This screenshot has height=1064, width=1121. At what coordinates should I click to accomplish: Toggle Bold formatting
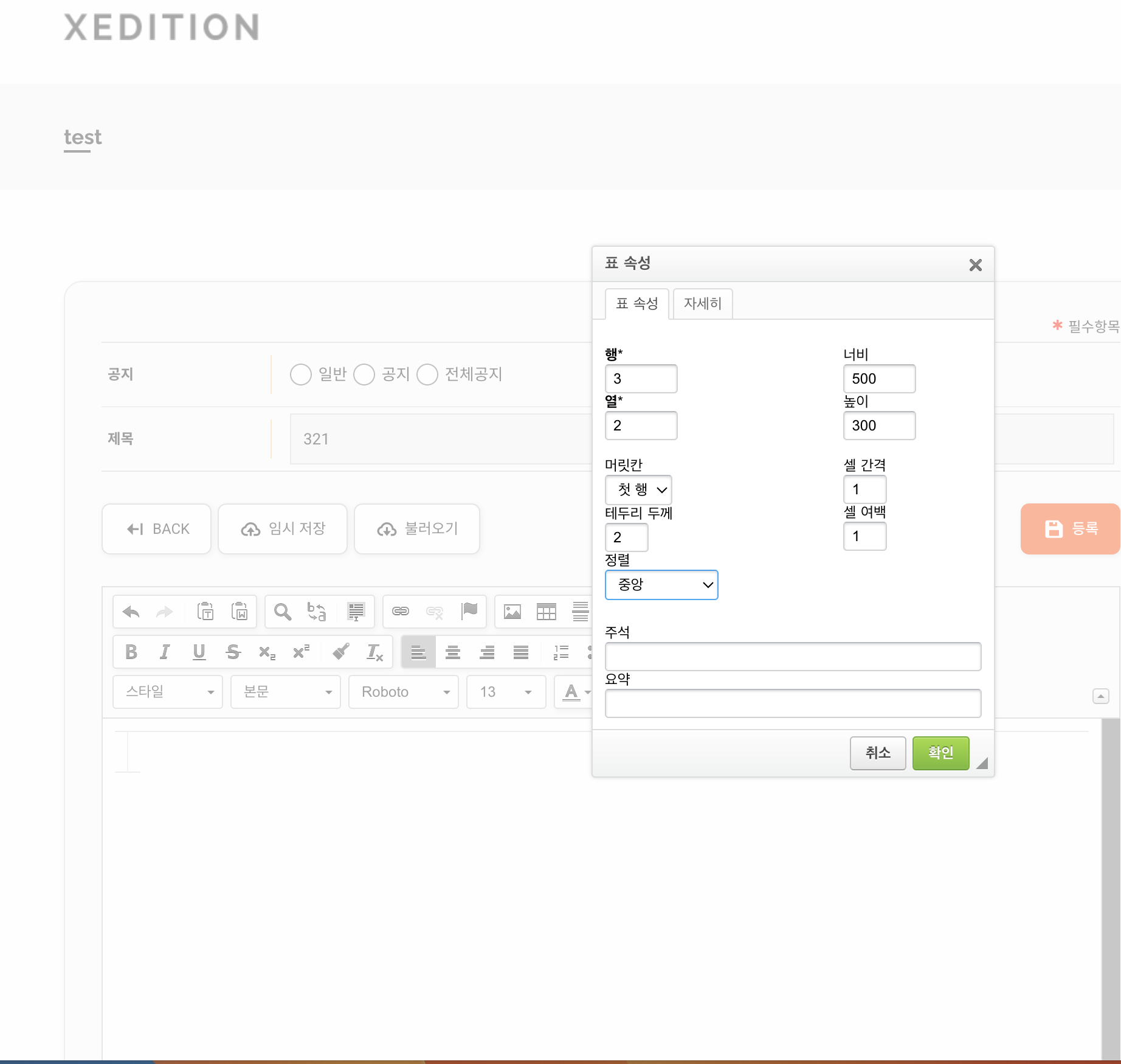(x=131, y=652)
